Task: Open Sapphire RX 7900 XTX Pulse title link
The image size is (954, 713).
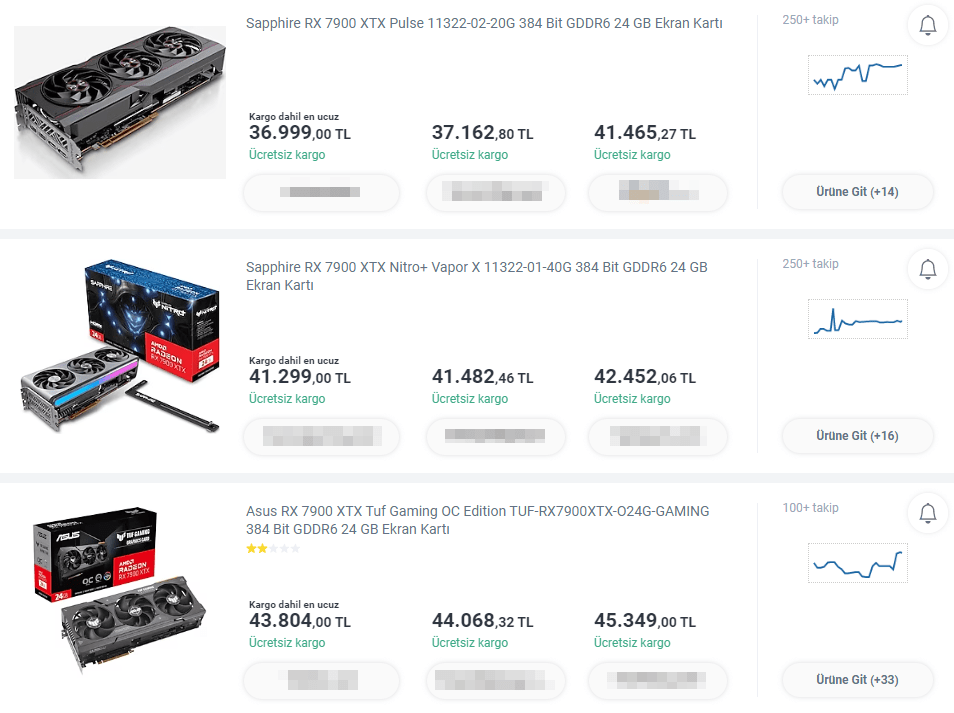Action: (484, 24)
